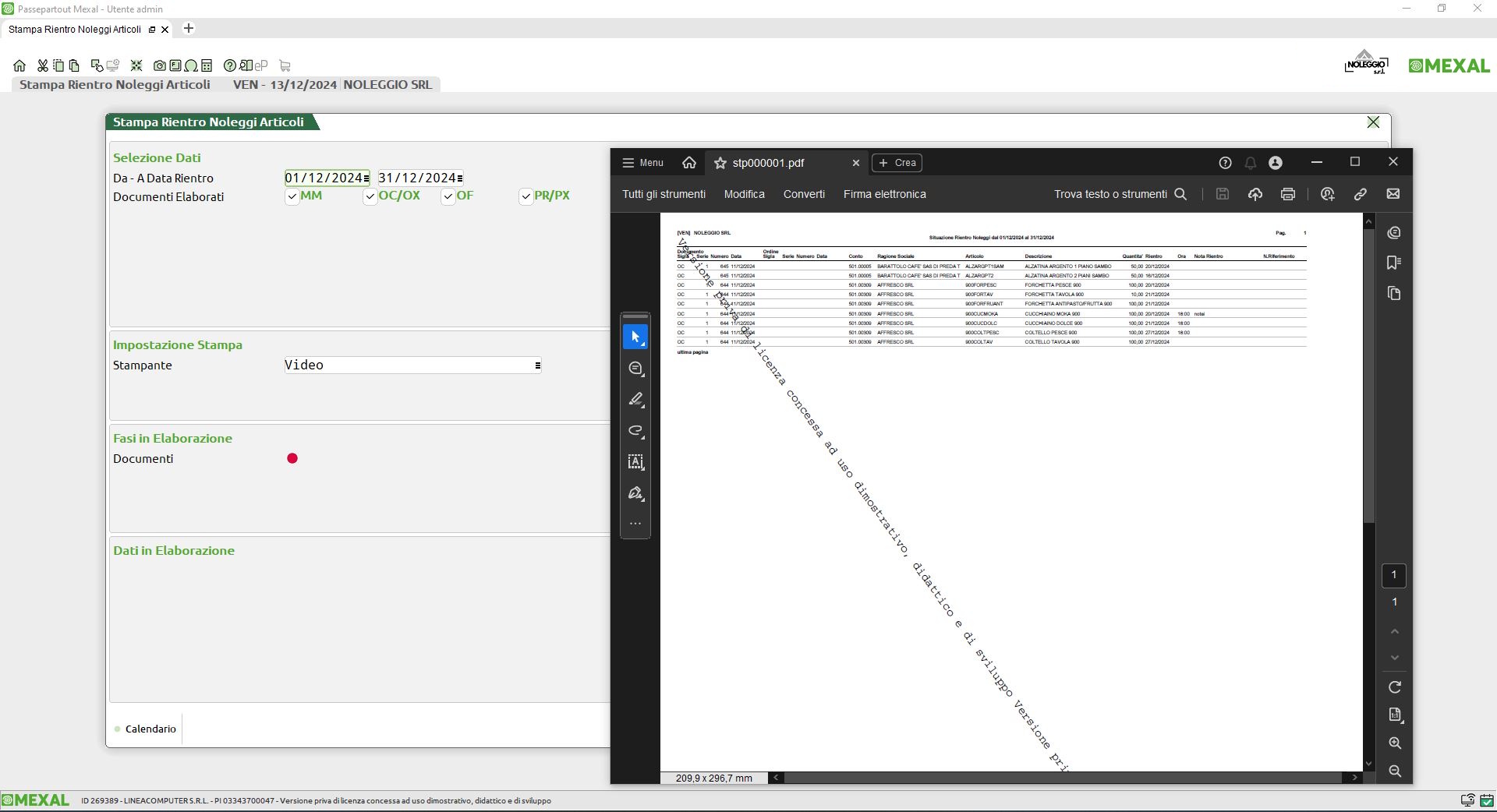Click the Crea button in PDF viewer
The image size is (1497, 812).
tap(897, 163)
